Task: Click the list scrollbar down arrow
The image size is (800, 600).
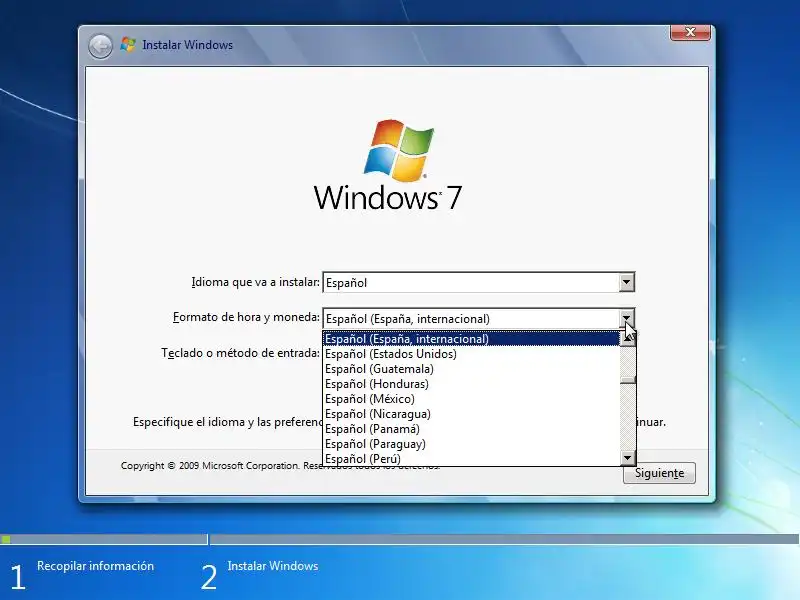Action: coord(628,458)
